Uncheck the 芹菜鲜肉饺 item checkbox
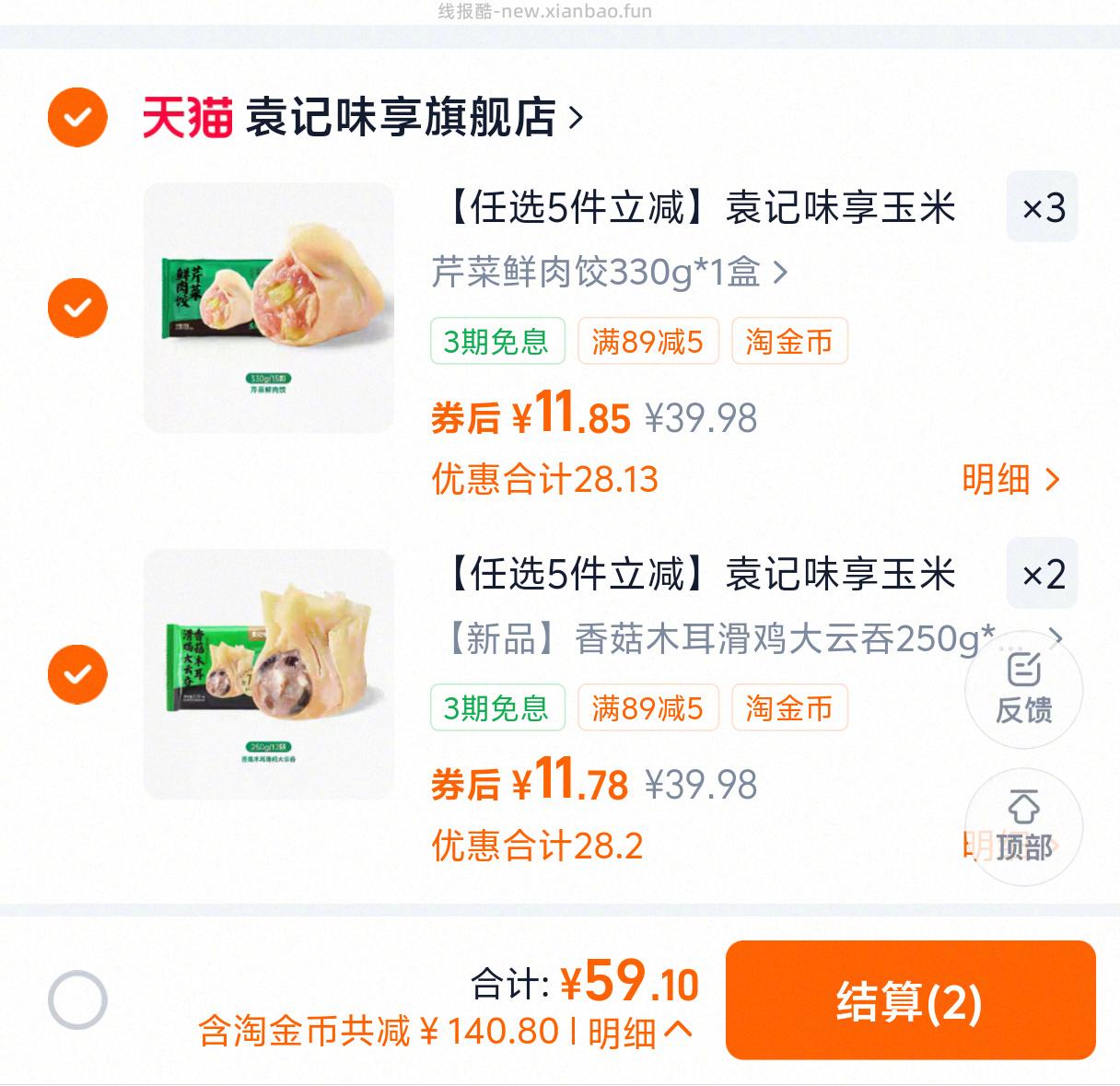 pos(77,305)
